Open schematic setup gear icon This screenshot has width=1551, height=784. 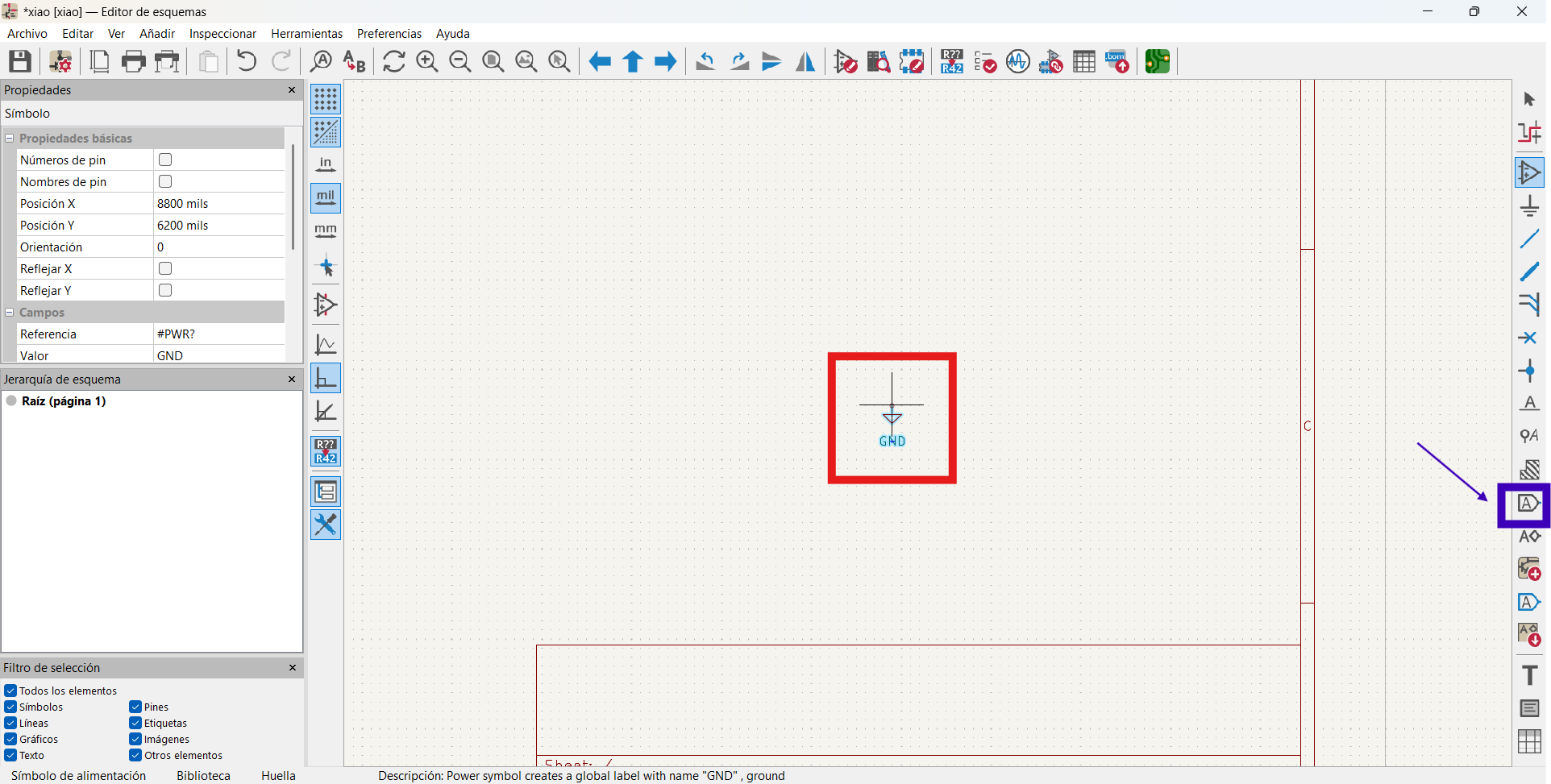60,61
